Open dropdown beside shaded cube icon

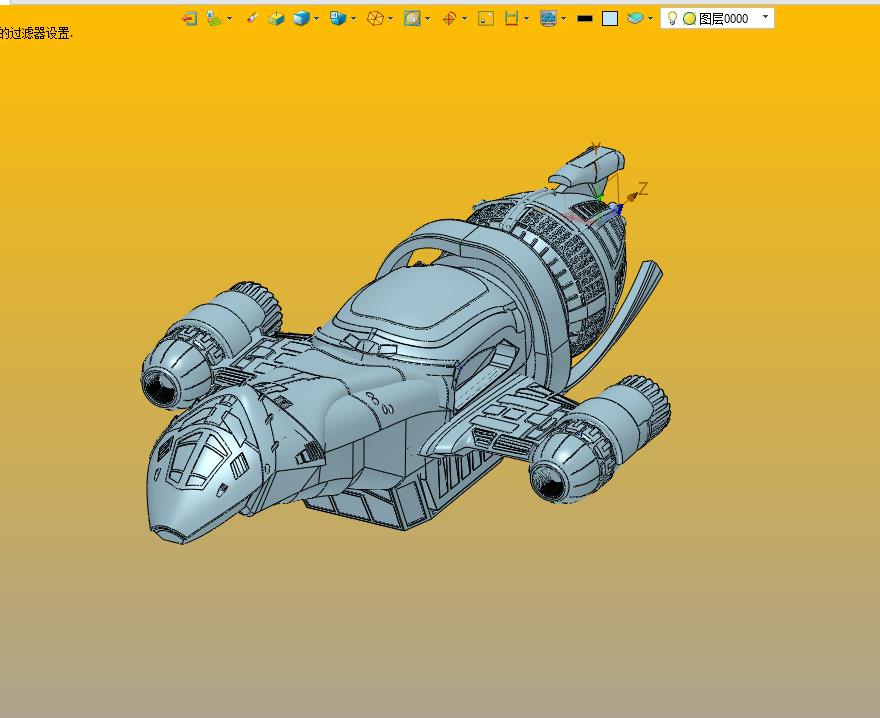pos(317,19)
